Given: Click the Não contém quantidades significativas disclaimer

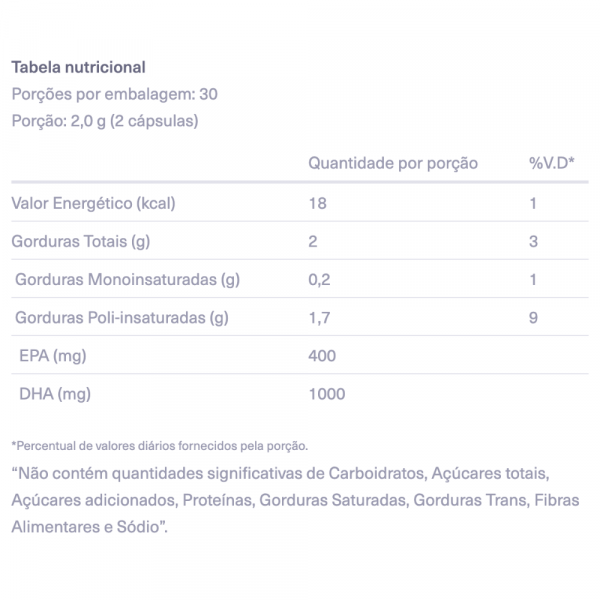Looking at the screenshot, I should tap(295, 500).
